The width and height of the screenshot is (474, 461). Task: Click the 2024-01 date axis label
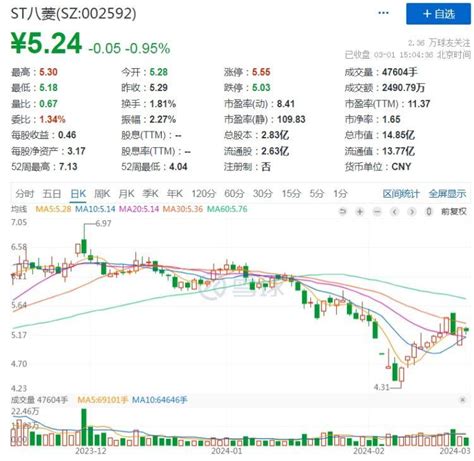coord(227,451)
